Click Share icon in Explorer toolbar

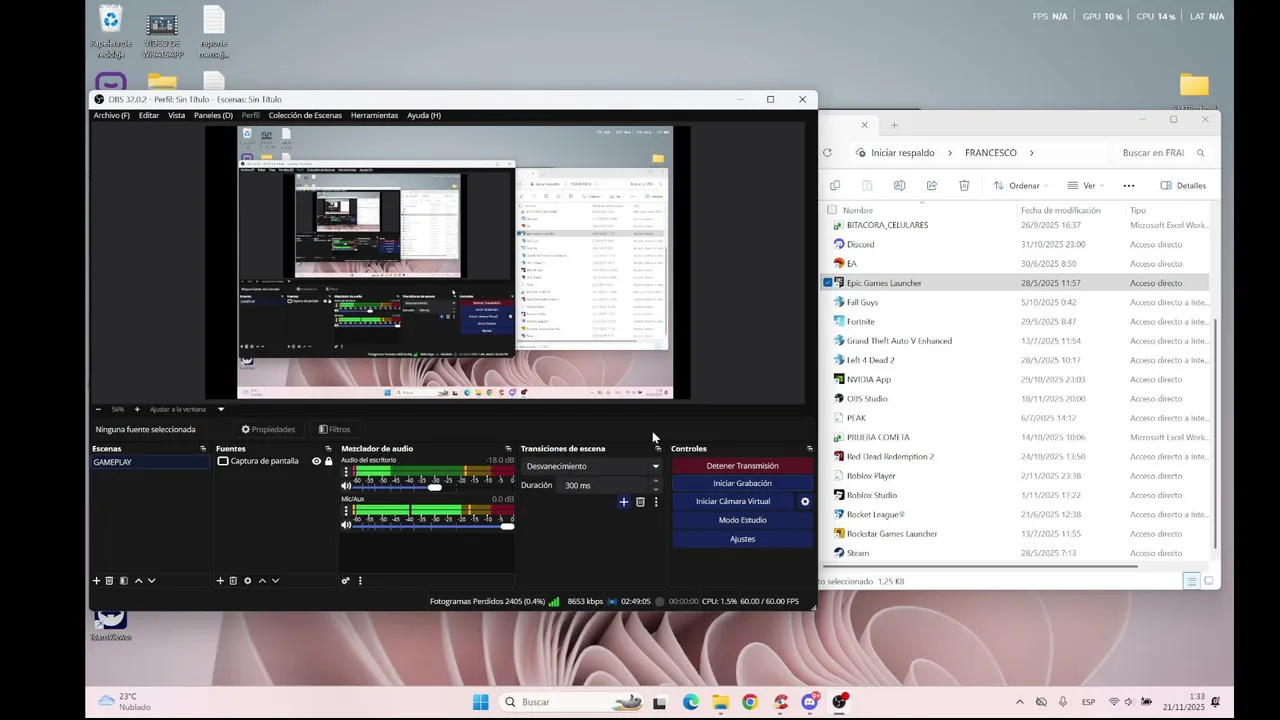pos(932,186)
